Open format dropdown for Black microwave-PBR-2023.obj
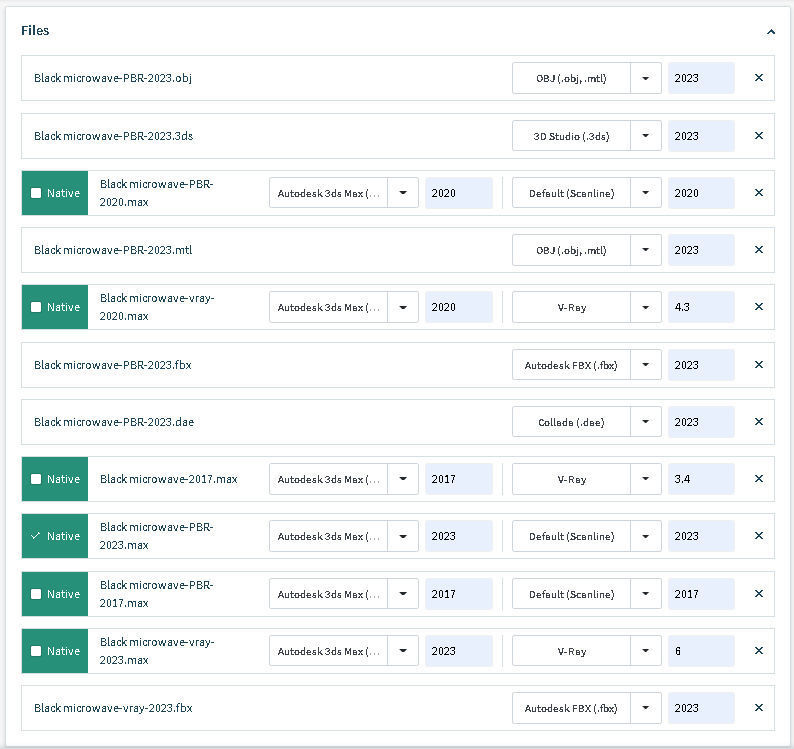The image size is (794, 749). pos(646,78)
